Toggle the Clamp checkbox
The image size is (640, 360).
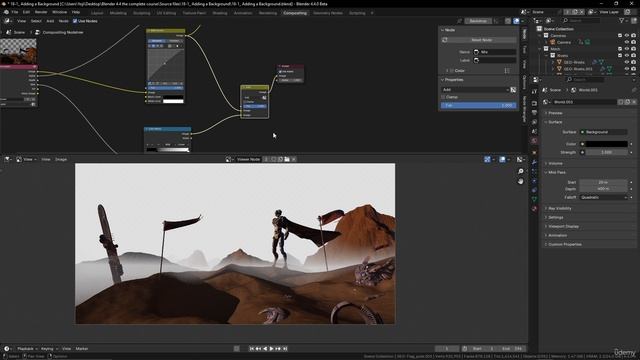tap(443, 97)
